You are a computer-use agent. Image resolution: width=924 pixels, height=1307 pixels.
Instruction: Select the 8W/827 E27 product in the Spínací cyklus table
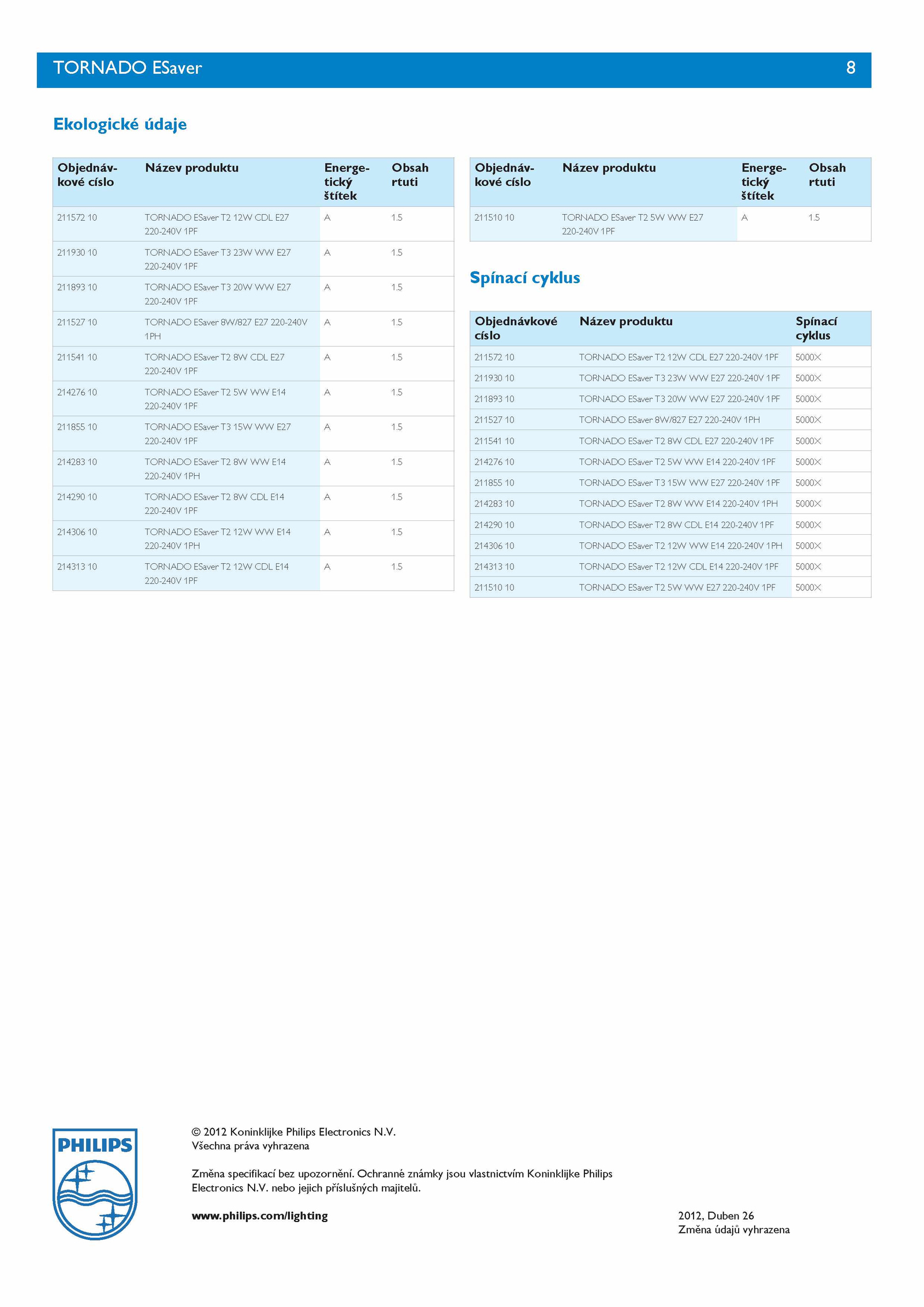[669, 420]
